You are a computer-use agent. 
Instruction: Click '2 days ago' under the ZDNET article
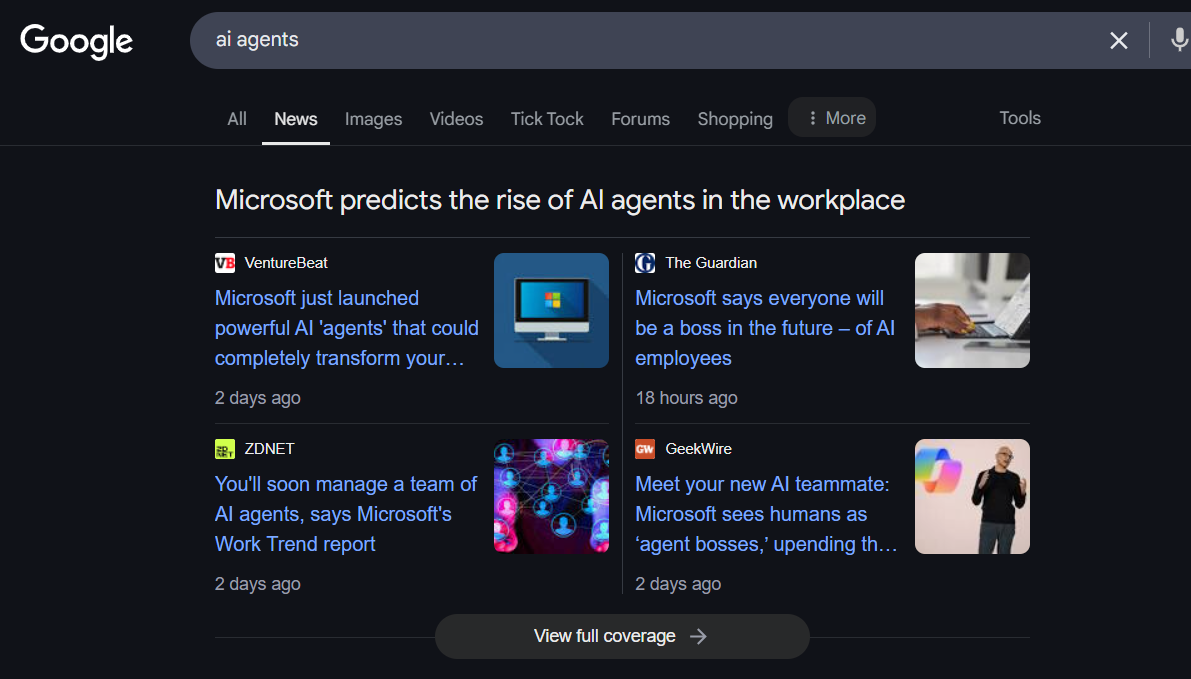pyautogui.click(x=257, y=584)
